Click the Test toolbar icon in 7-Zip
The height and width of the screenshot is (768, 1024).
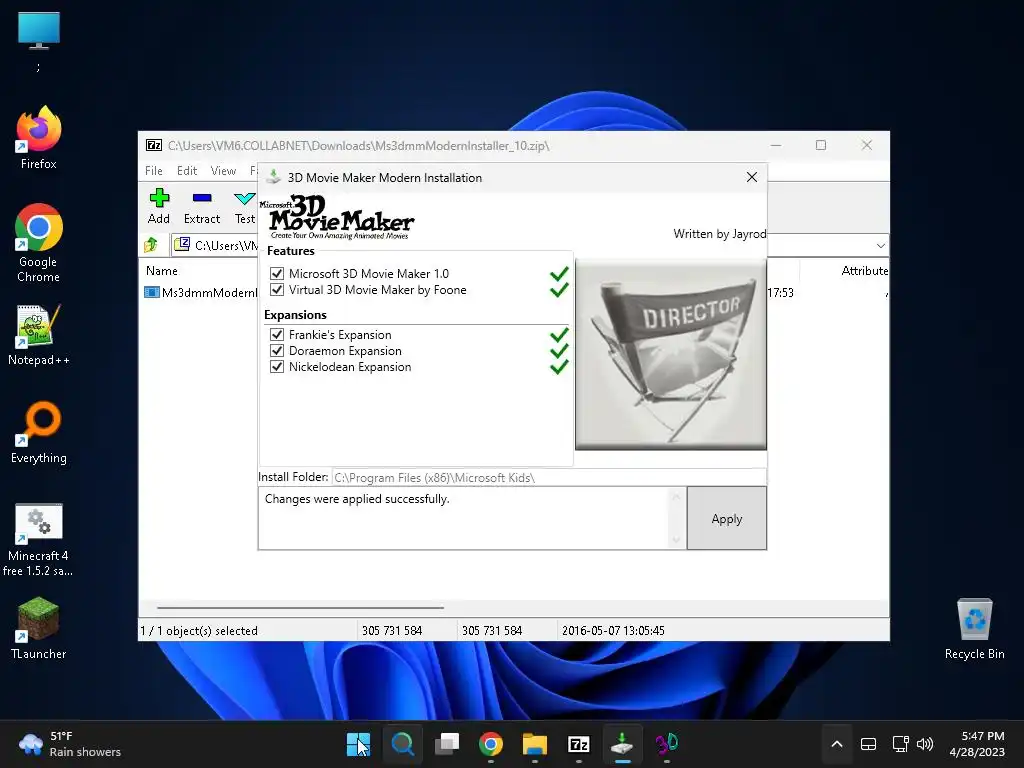245,206
